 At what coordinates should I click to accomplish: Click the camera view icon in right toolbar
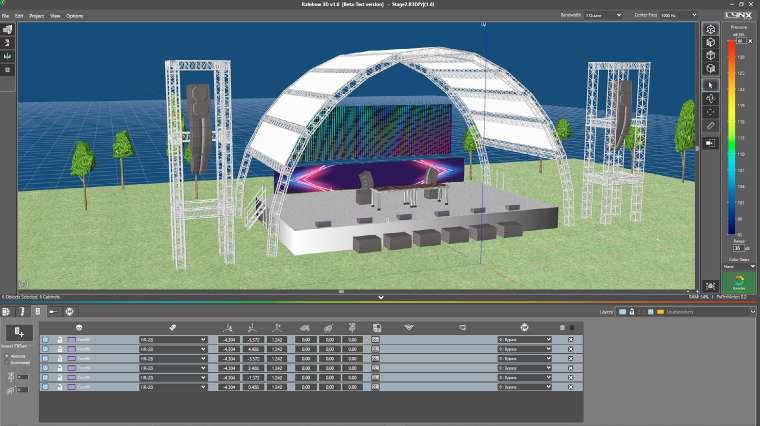tap(710, 143)
